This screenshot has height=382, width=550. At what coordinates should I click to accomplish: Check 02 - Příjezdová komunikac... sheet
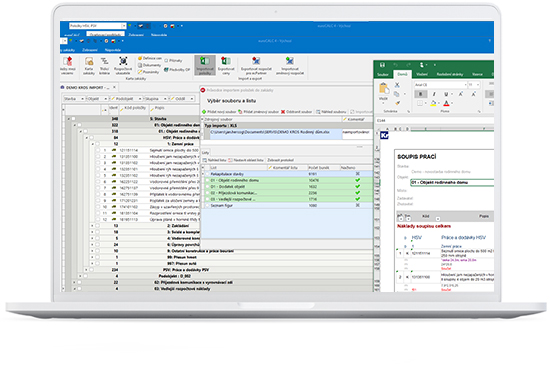207,193
